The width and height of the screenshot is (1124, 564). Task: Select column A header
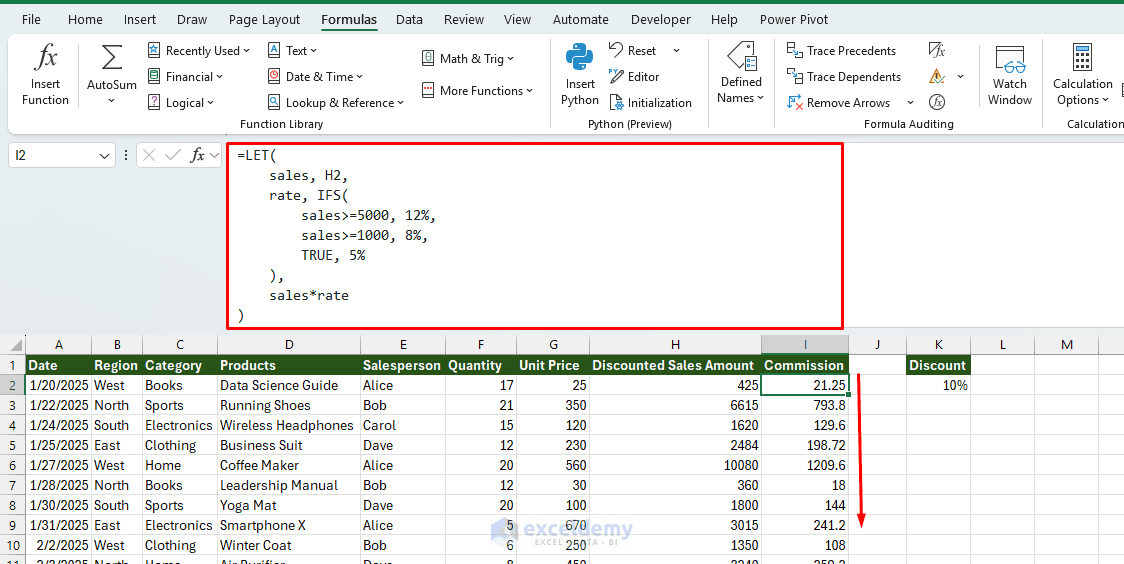click(59, 345)
